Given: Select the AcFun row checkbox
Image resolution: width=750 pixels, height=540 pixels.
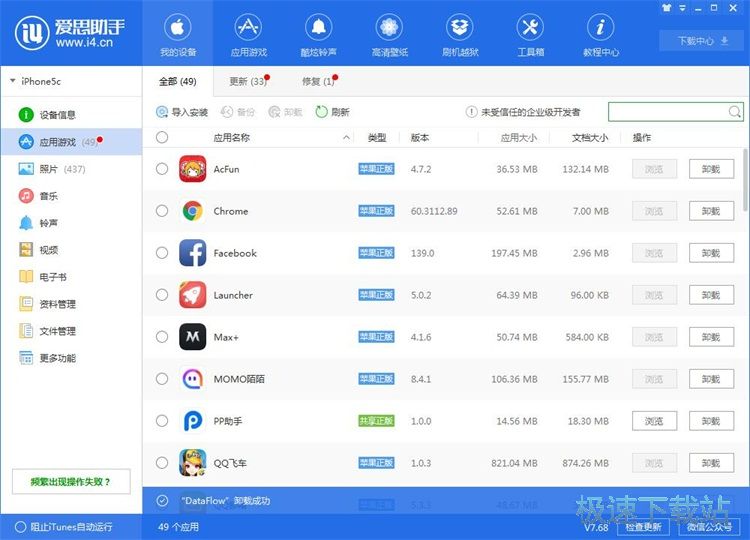Looking at the screenshot, I should [x=162, y=169].
